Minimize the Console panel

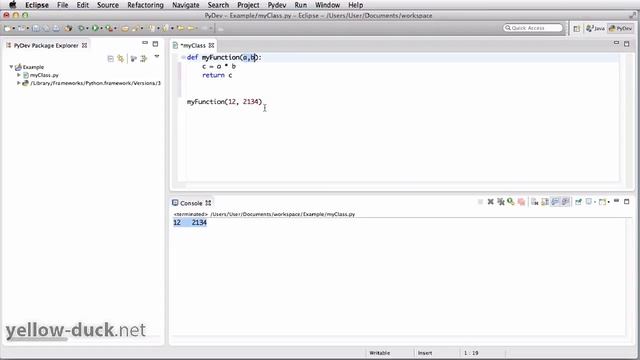(x=617, y=200)
